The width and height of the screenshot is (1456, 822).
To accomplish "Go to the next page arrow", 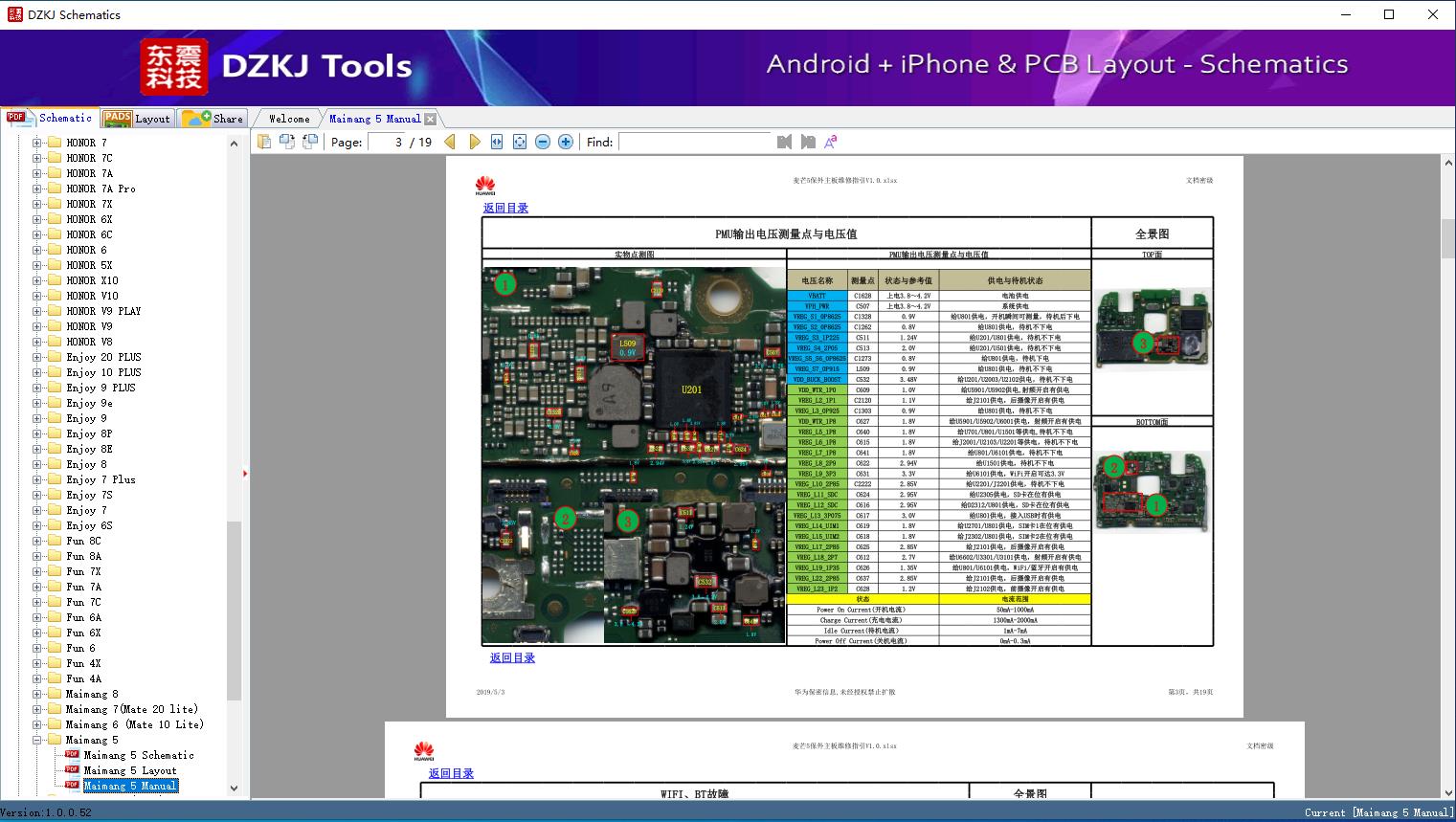I will coord(474,142).
